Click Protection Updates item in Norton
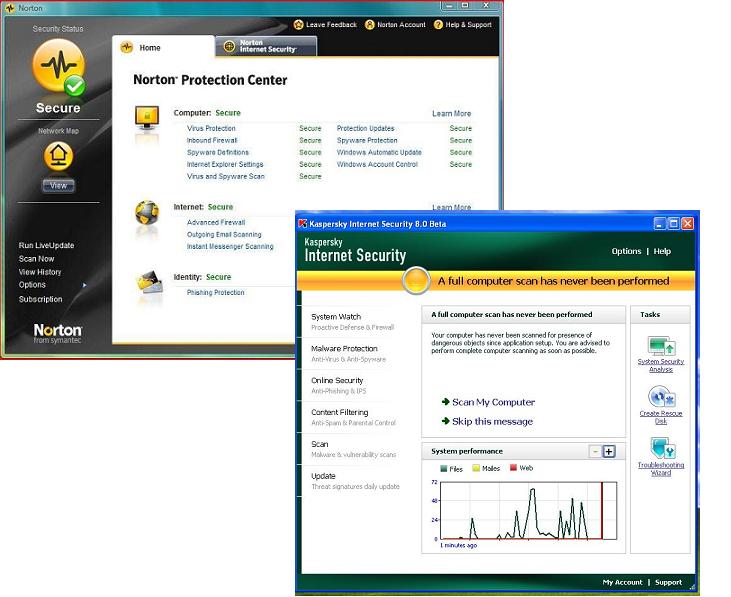731x597 pixels. point(366,128)
